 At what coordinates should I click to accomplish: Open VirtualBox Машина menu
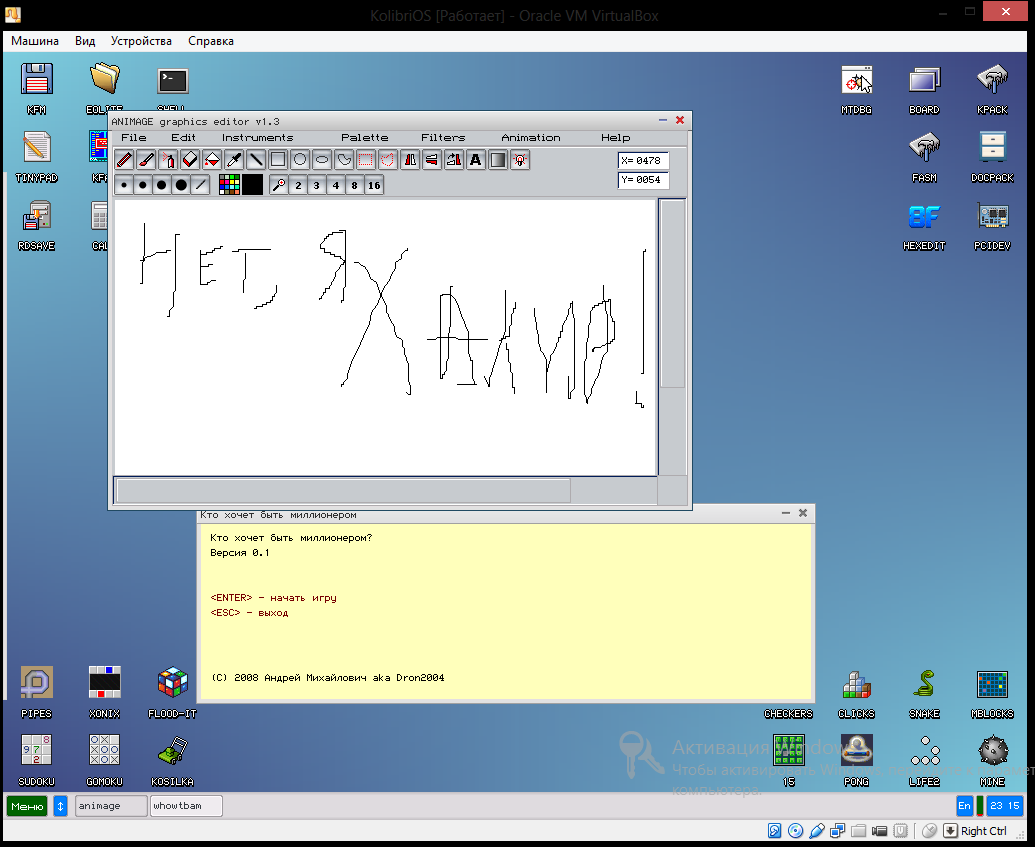pos(35,41)
